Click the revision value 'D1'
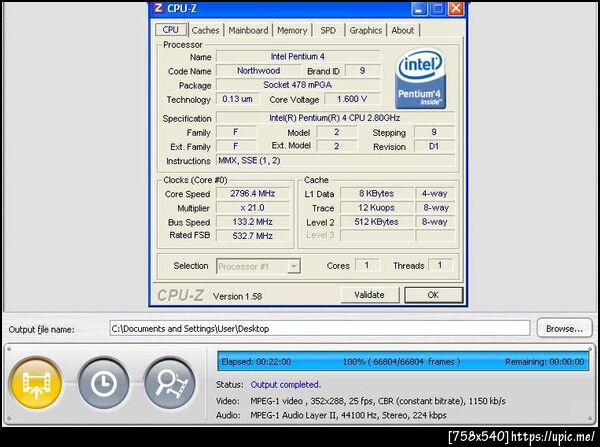 pos(434,147)
